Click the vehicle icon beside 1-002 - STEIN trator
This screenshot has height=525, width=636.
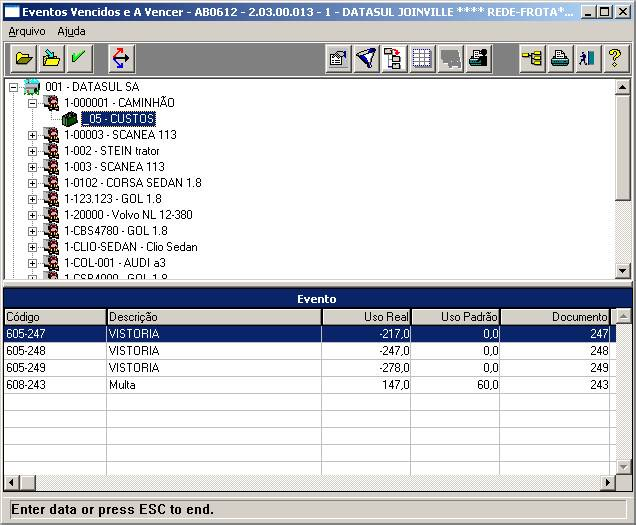pyautogui.click(x=51, y=151)
